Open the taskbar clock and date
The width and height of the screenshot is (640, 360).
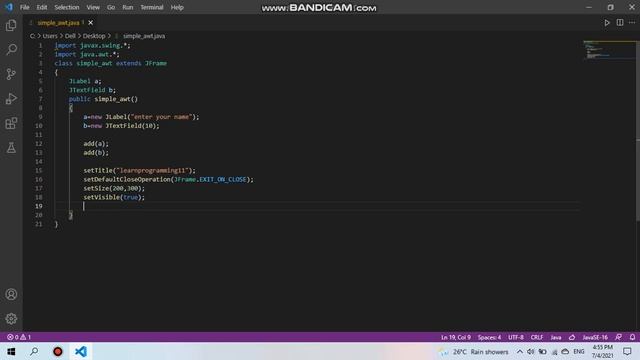coord(602,351)
